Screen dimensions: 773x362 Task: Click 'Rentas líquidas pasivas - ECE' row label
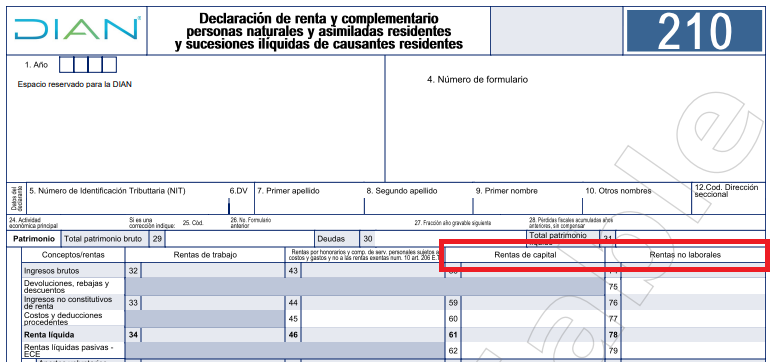[69, 350]
